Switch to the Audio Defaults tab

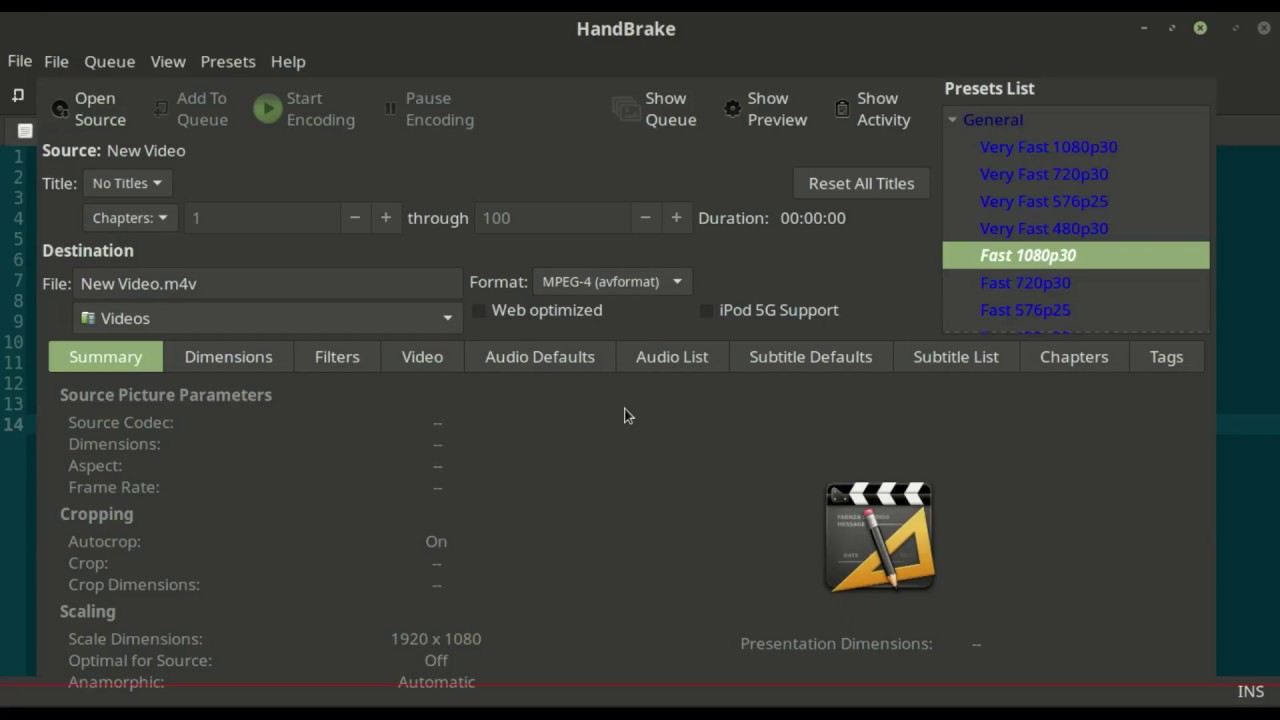click(x=540, y=357)
